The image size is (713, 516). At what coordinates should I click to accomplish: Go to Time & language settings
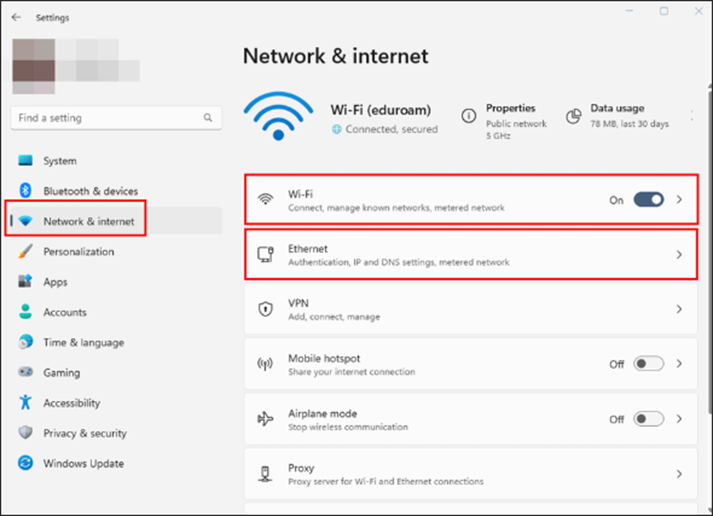point(83,343)
